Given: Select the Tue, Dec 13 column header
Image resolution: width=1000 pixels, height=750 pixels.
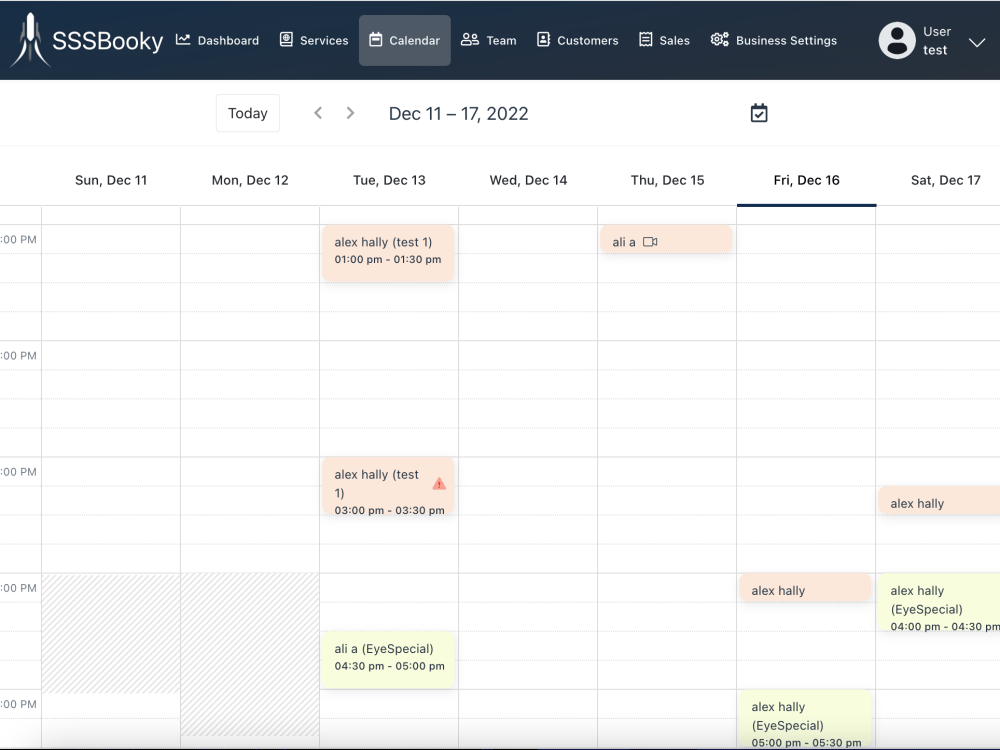Looking at the screenshot, I should point(389,180).
